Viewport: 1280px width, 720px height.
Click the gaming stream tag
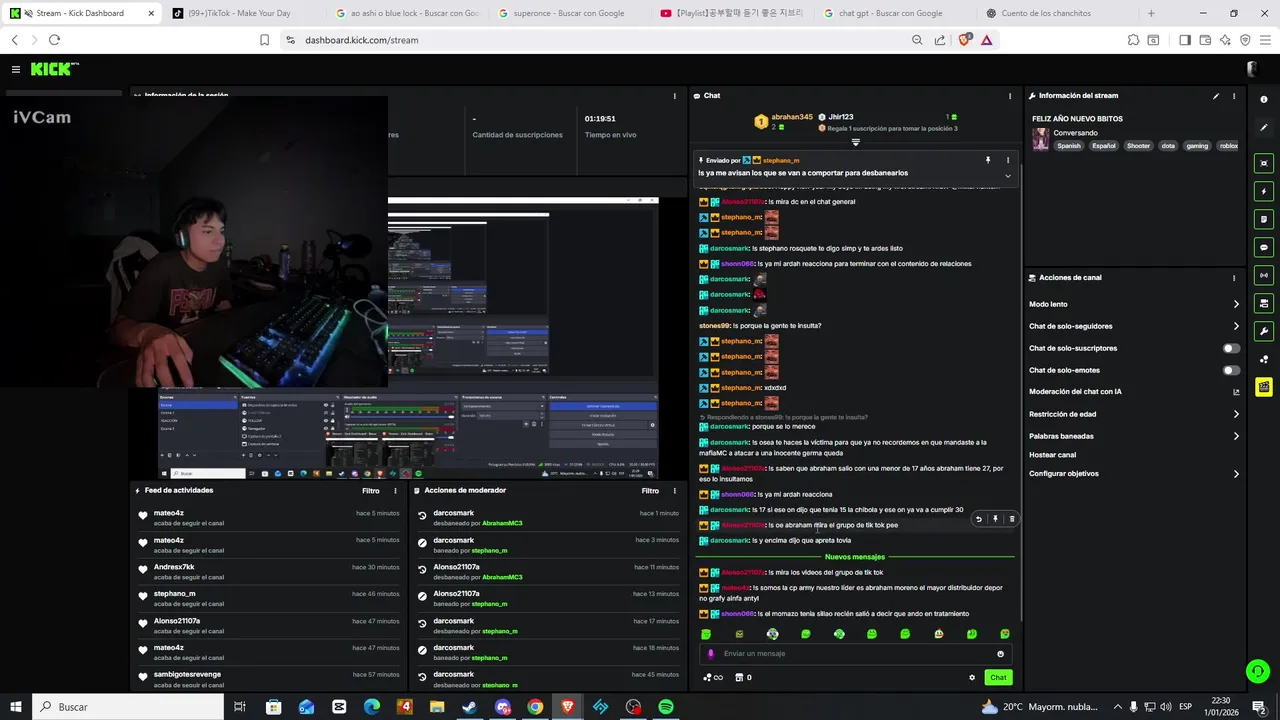pos(1197,146)
